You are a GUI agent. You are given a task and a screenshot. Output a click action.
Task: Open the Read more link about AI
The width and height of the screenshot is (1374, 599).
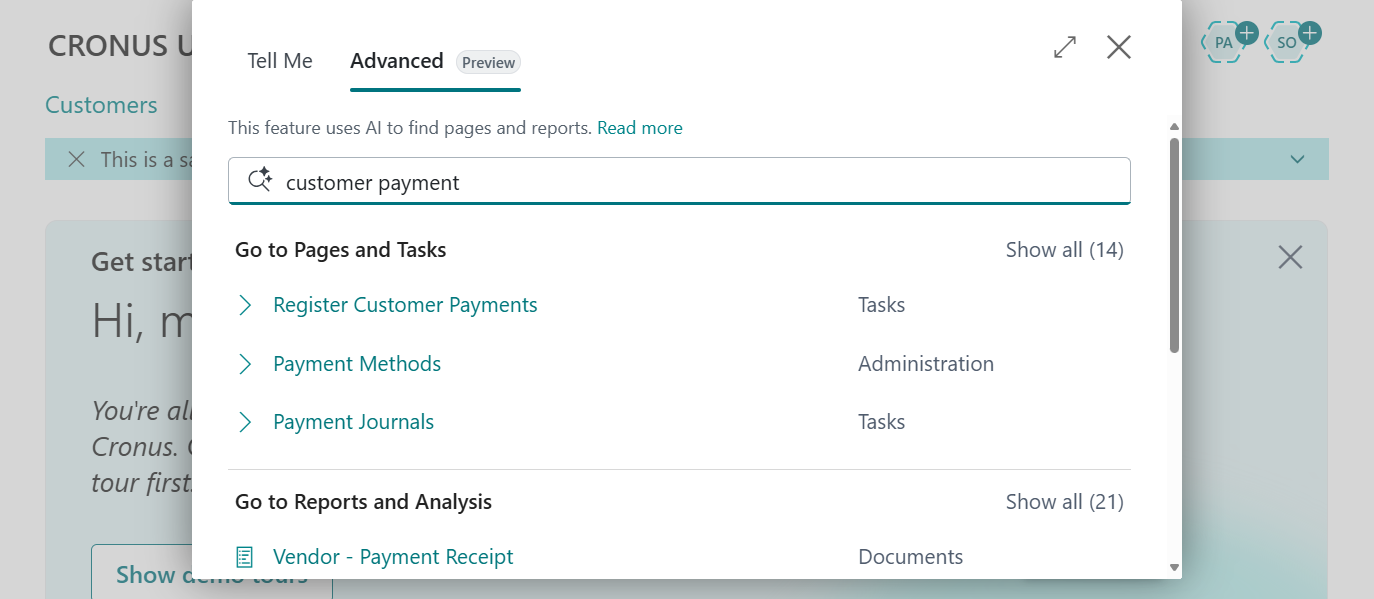pyautogui.click(x=640, y=127)
